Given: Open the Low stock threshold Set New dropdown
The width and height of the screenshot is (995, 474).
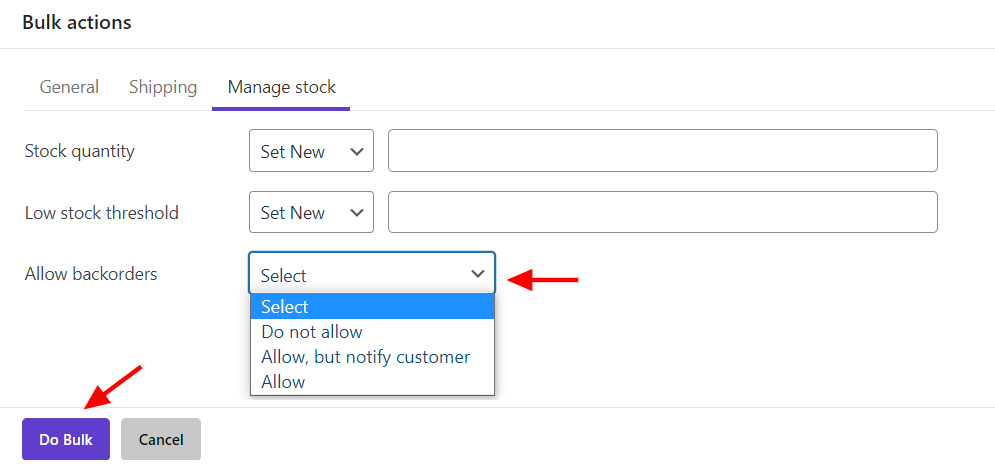Looking at the screenshot, I should [312, 212].
